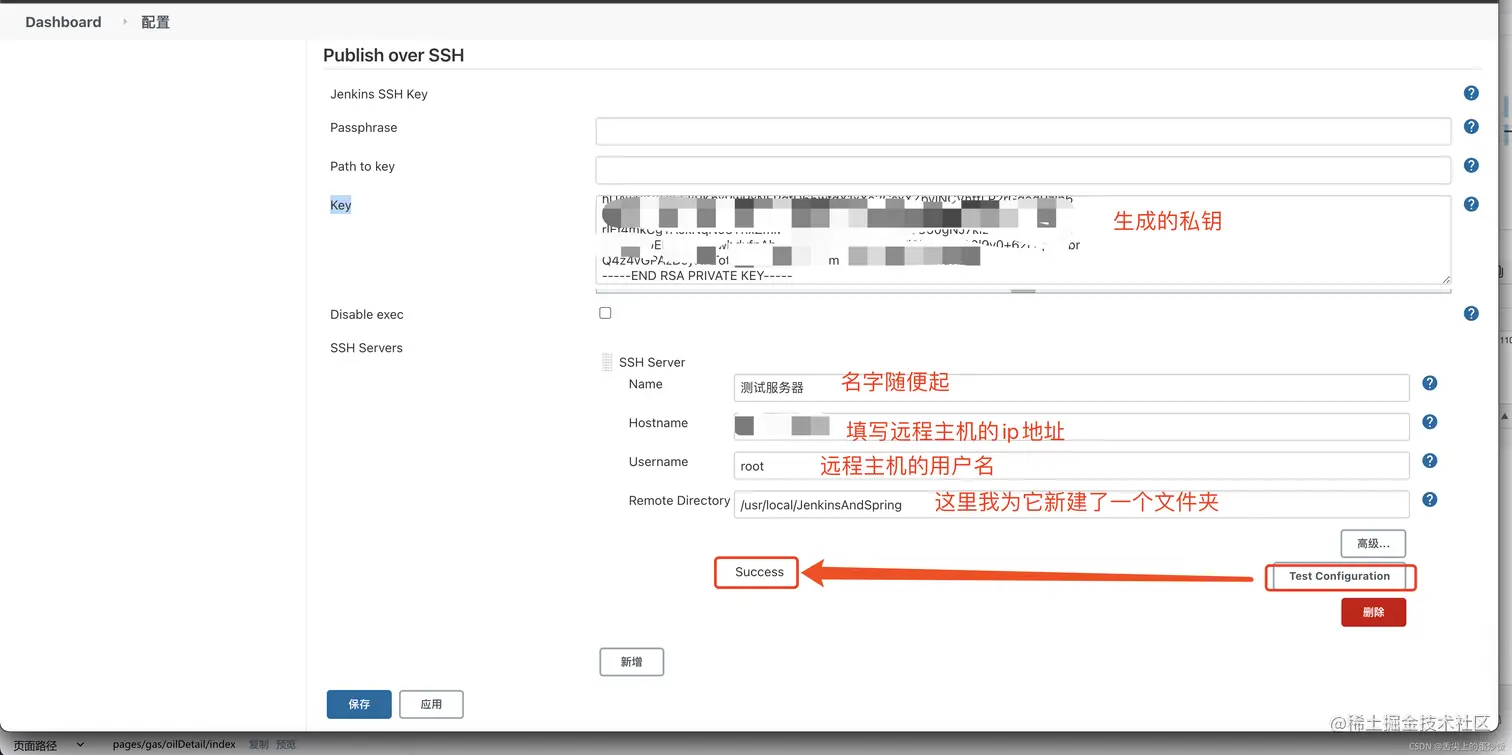Open the 高级... advanced settings button

click(1373, 544)
